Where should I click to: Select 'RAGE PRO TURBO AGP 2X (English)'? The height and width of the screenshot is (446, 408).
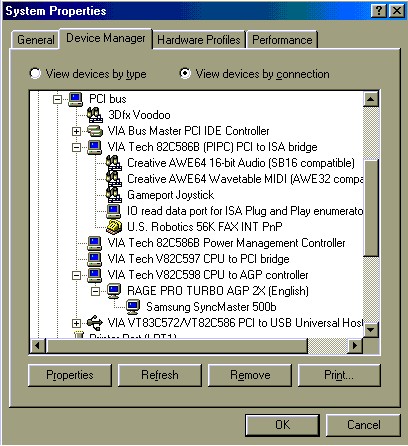pos(218,291)
